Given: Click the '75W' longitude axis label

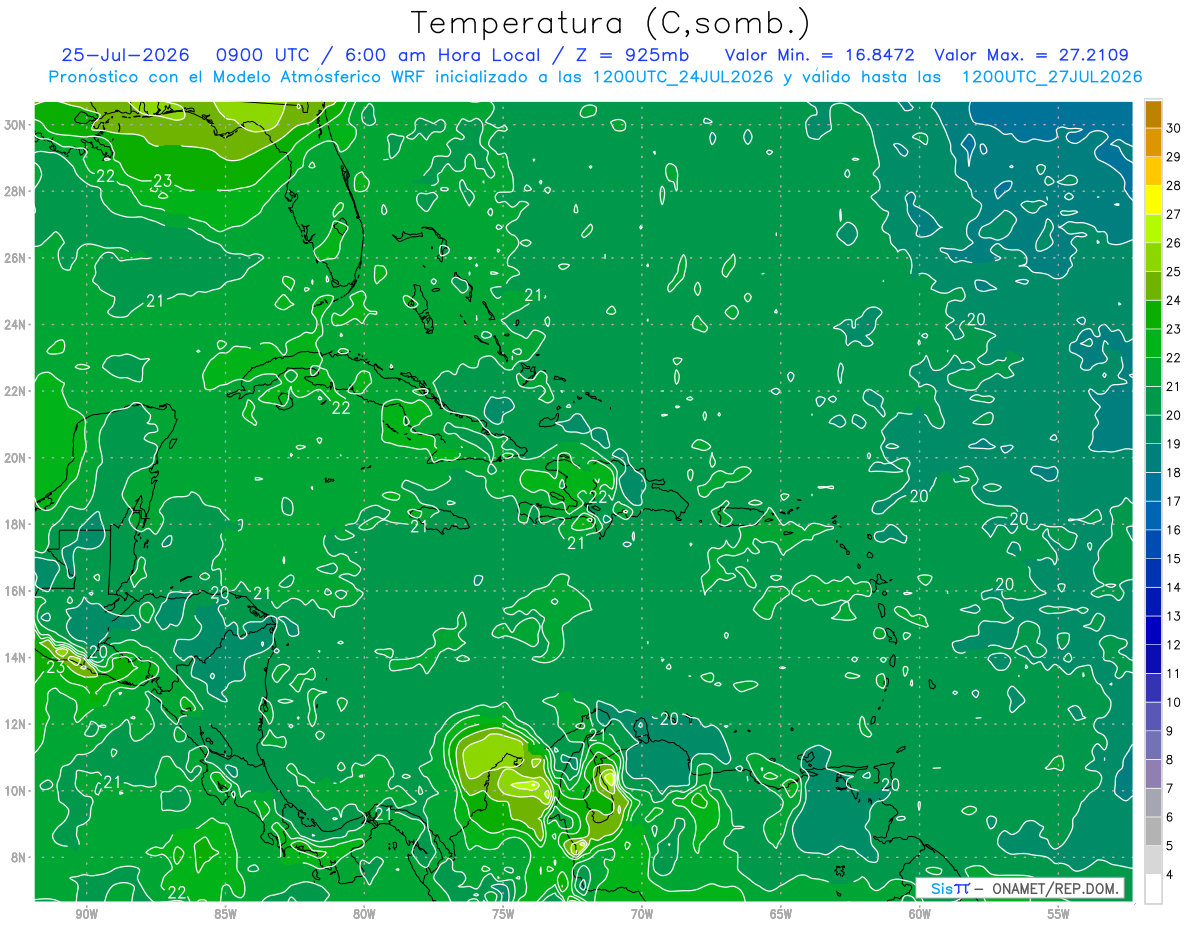Looking at the screenshot, I should (x=503, y=914).
